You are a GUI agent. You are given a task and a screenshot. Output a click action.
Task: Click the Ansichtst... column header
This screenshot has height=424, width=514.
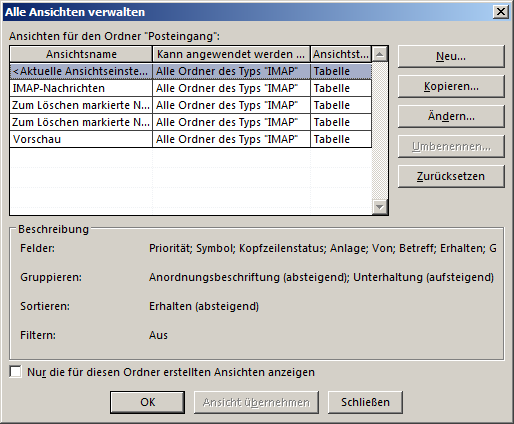pyautogui.click(x=341, y=54)
